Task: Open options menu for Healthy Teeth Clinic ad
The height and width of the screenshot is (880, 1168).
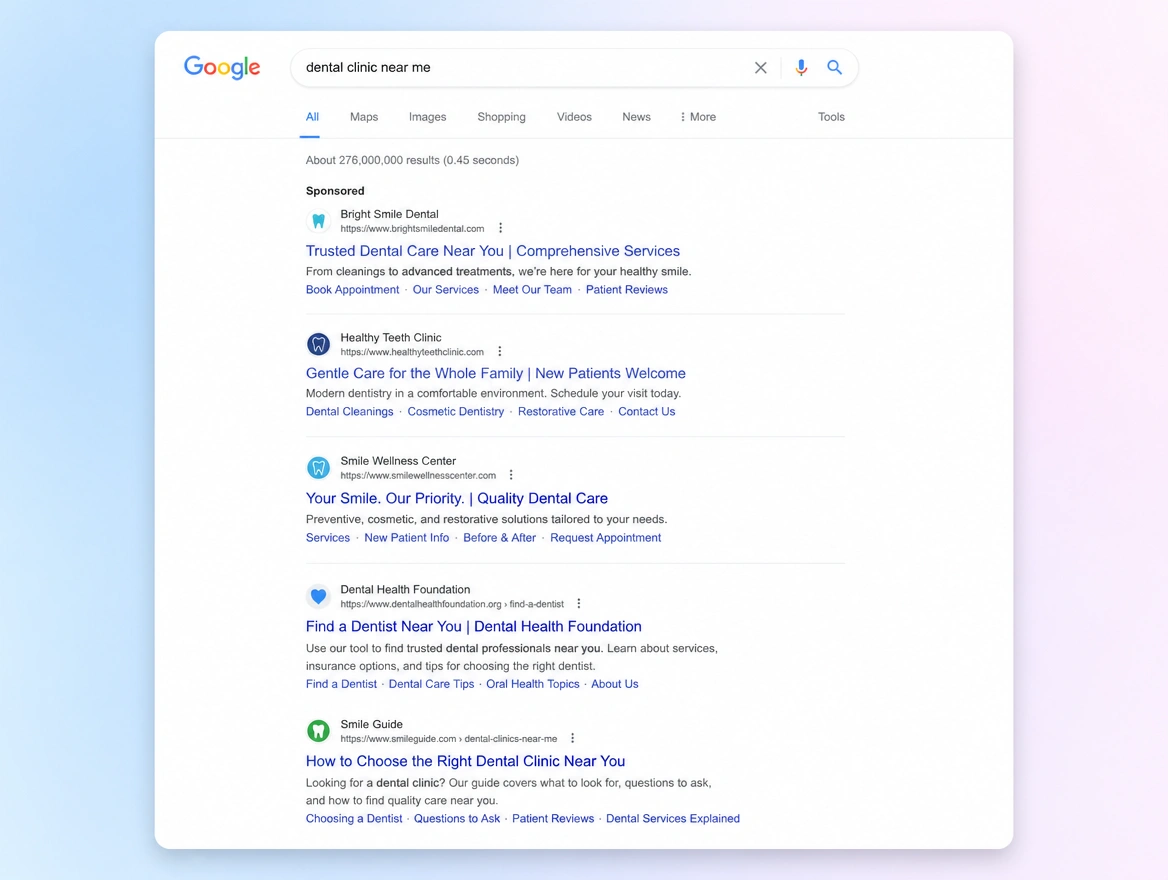Action: point(500,352)
